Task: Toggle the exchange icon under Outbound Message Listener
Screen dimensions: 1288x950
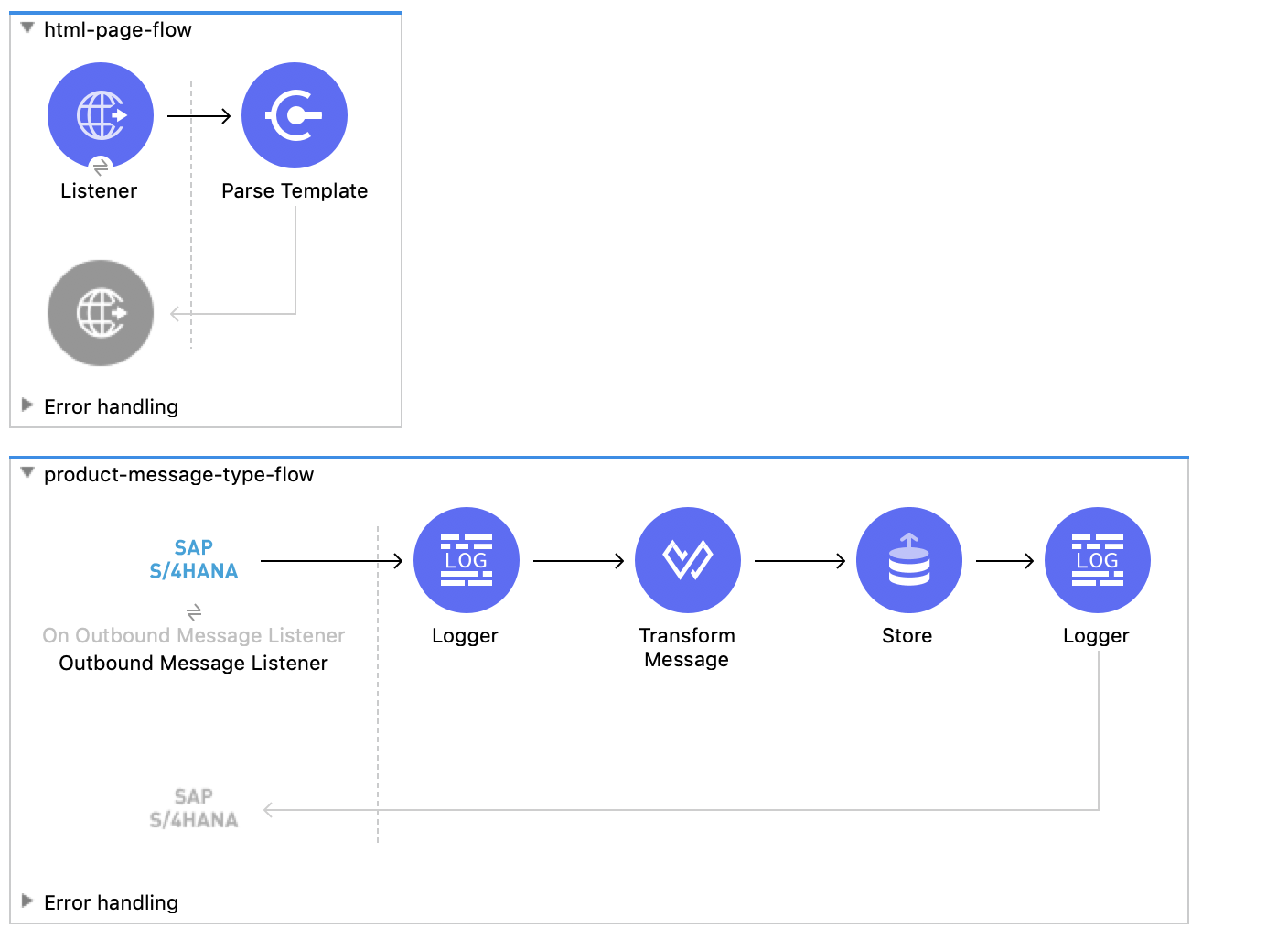Action: tap(193, 611)
